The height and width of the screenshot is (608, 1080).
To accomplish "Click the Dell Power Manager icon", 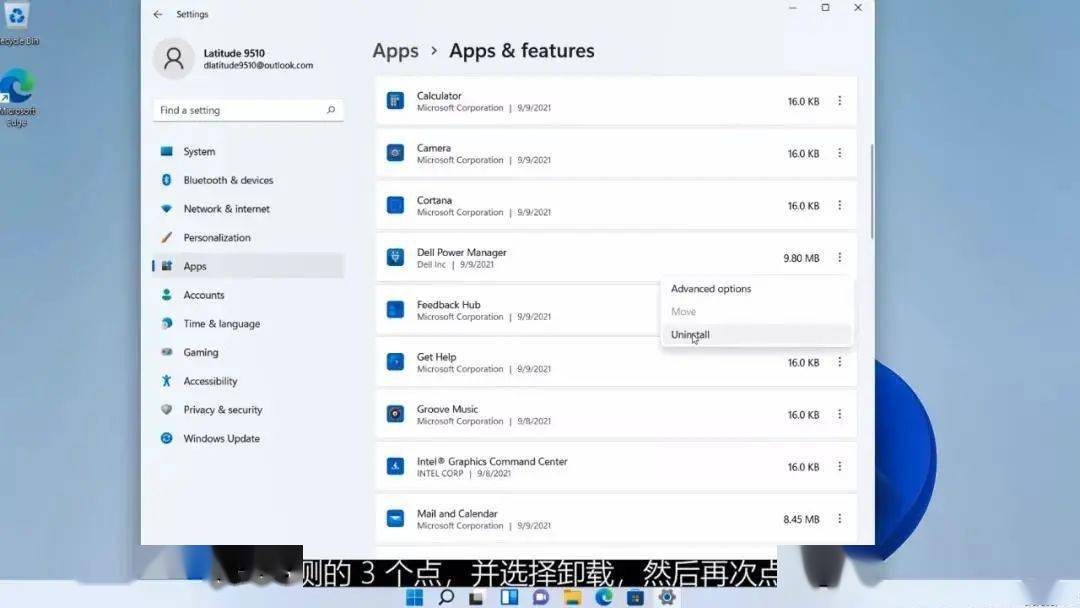I will 395,258.
